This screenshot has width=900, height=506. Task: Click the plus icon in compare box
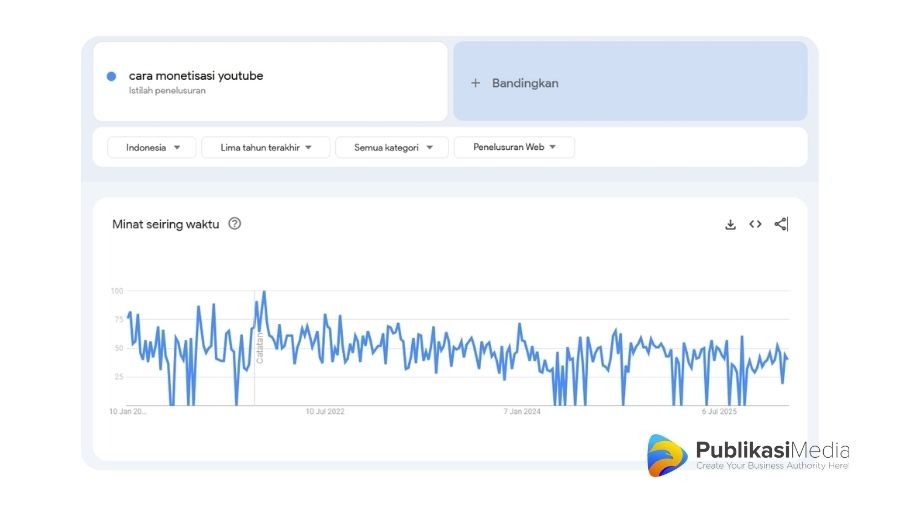[x=475, y=83]
